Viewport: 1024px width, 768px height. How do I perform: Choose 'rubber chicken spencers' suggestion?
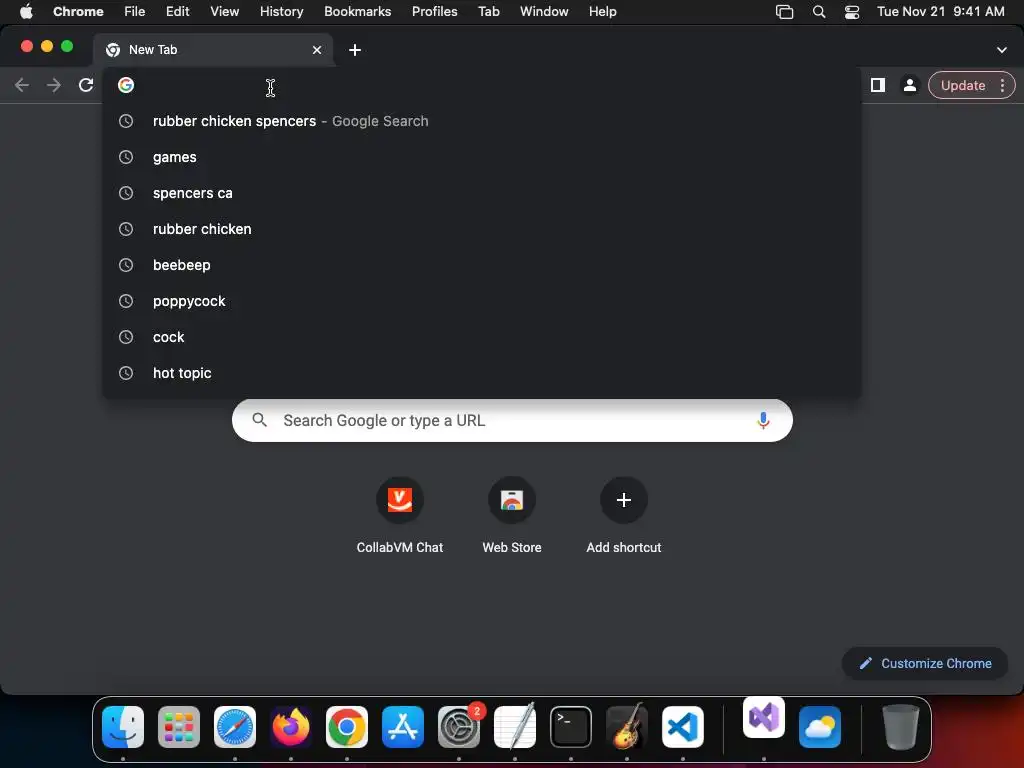coord(482,121)
